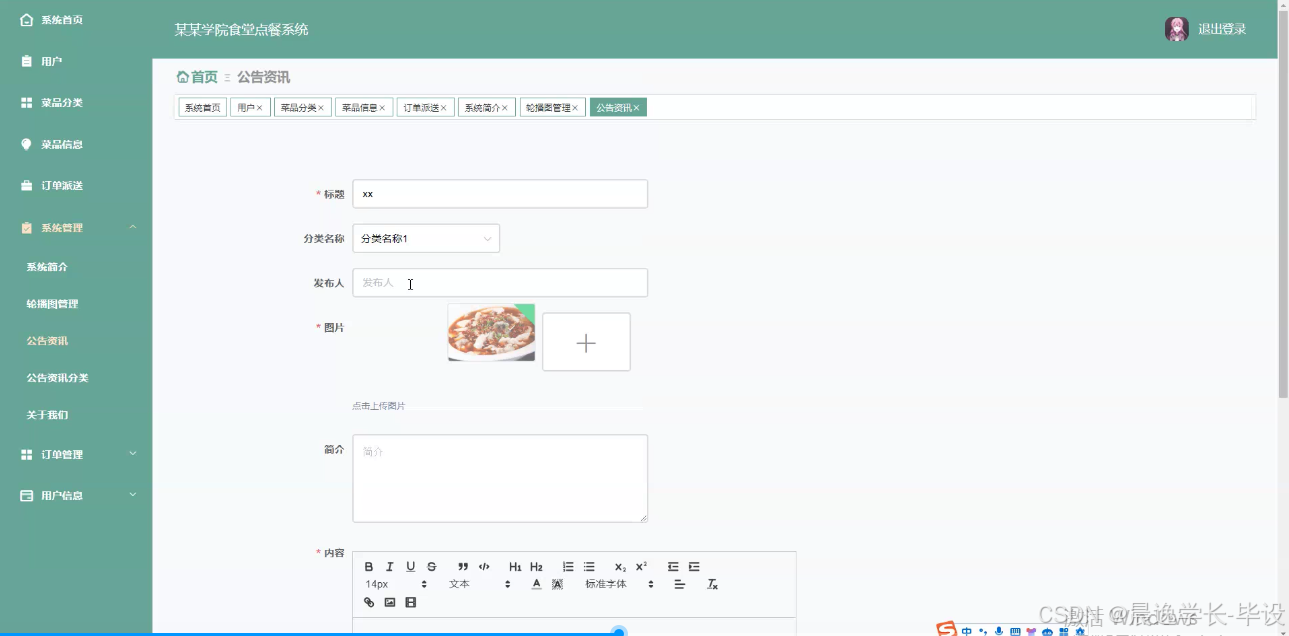Insert a blockquote in the editor

point(463,567)
